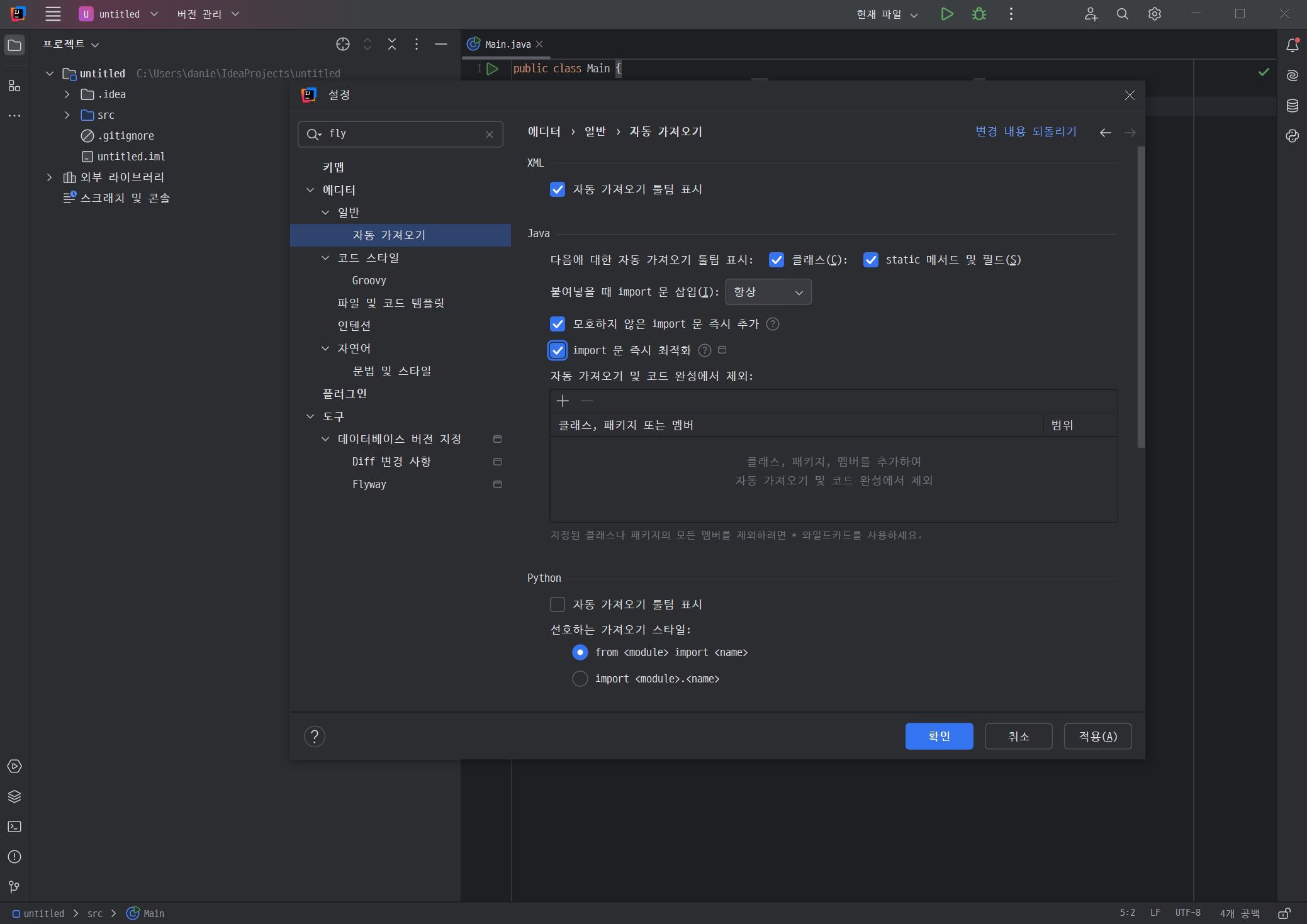
Task: Collapse the '코드 스타일' tree node
Action: 325,258
